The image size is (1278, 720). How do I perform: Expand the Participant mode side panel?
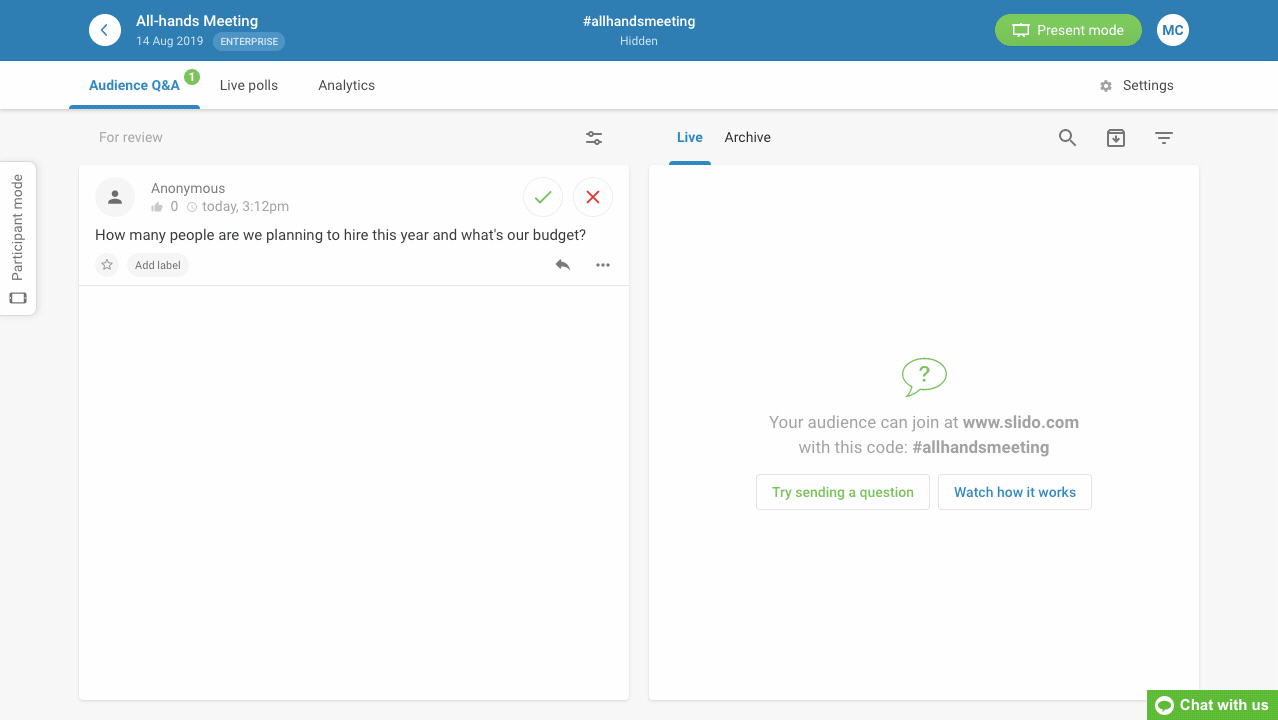18,238
